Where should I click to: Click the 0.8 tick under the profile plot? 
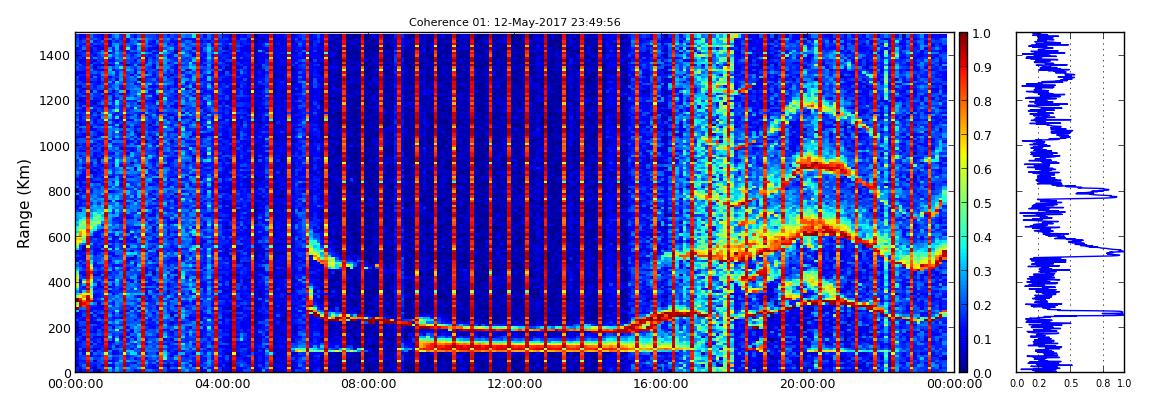1104,384
